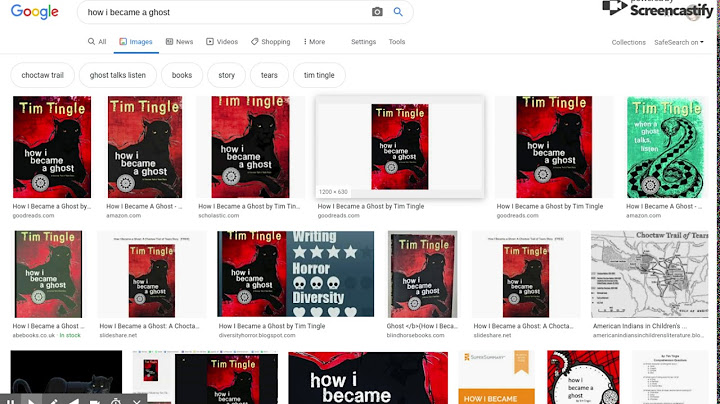Open abebooks.co.uk book cover thumbnail

pyautogui.click(x=48, y=274)
